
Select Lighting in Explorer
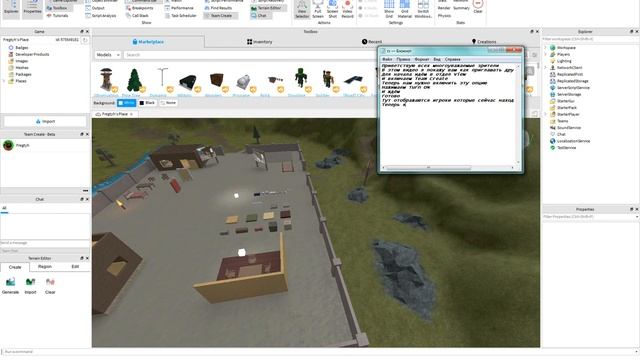(x=564, y=61)
